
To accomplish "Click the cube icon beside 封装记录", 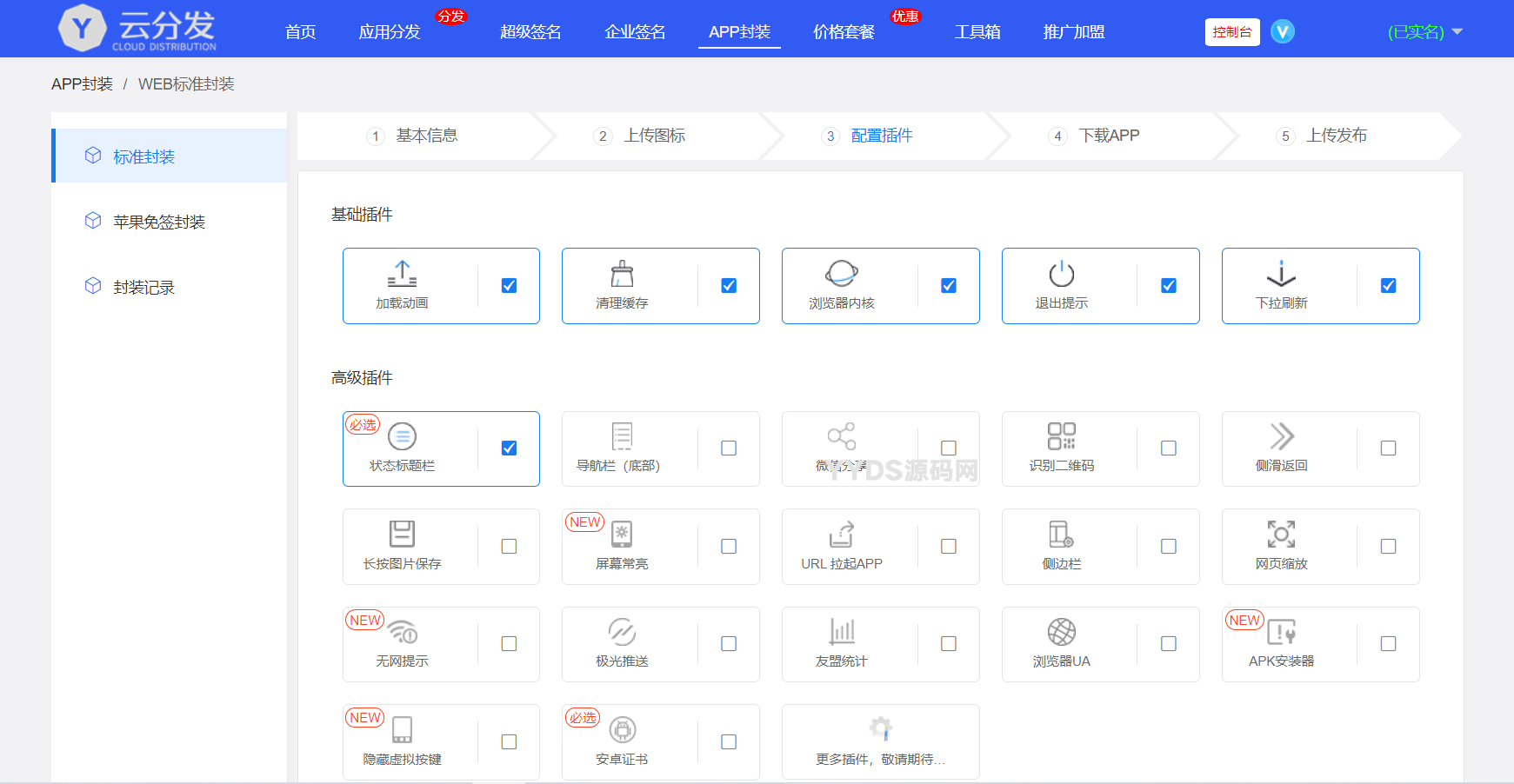I will tap(93, 286).
